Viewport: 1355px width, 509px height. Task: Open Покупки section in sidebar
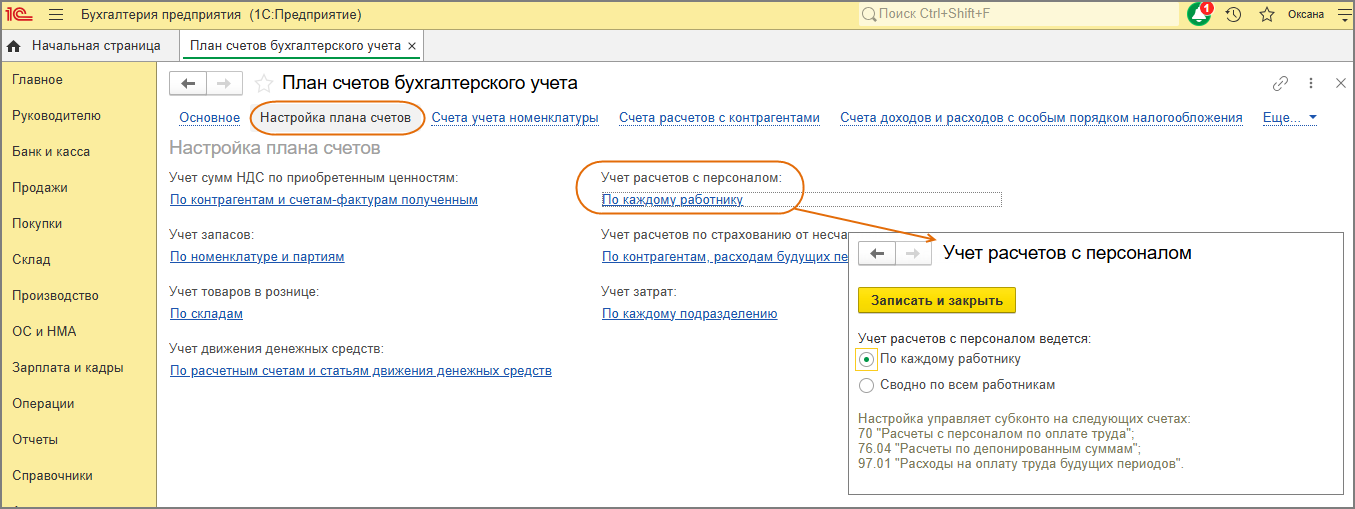37,224
